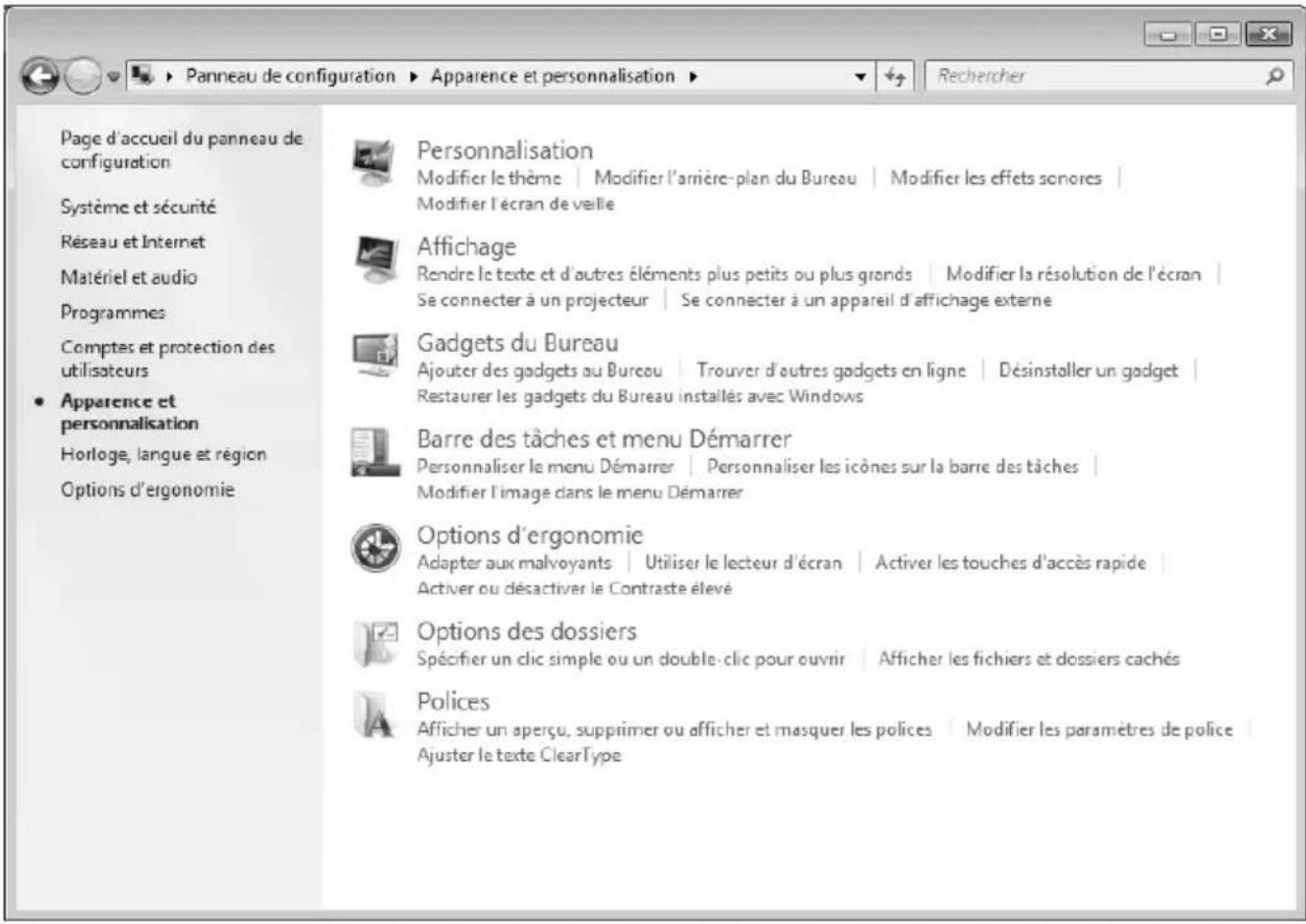This screenshot has height=924, width=1306.
Task: Click Activer ou désactiver le Contraste élevé
Action: 574,589
